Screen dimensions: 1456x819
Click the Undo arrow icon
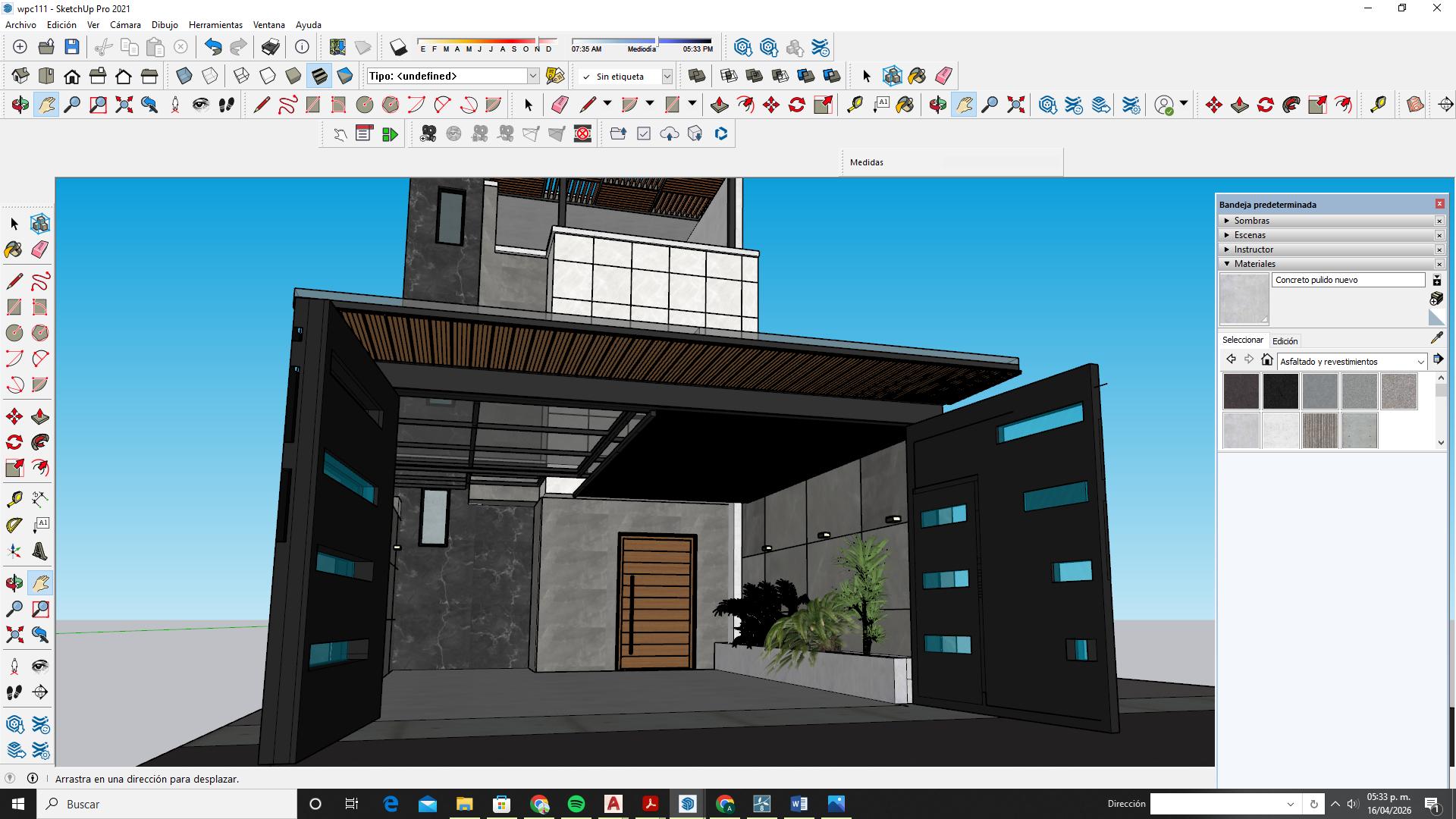tap(213, 47)
